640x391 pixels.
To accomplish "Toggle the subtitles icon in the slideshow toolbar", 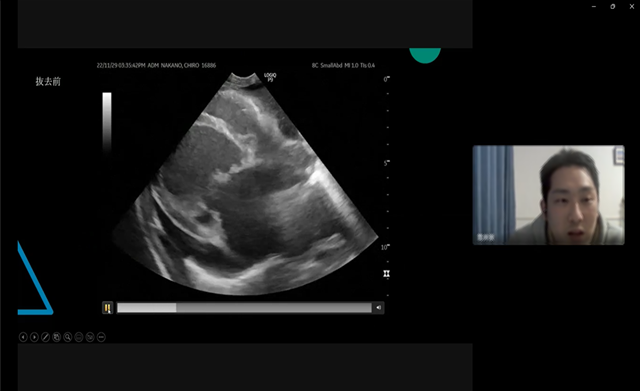I will click(79, 337).
